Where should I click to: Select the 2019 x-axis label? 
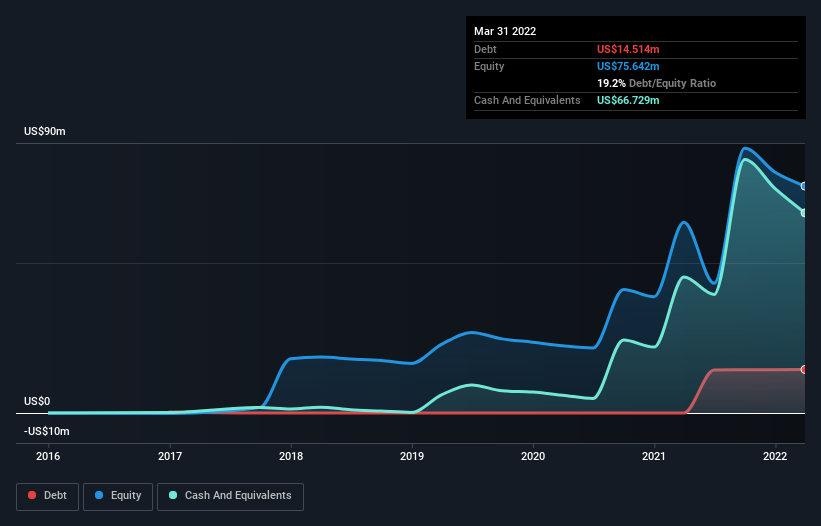click(412, 456)
